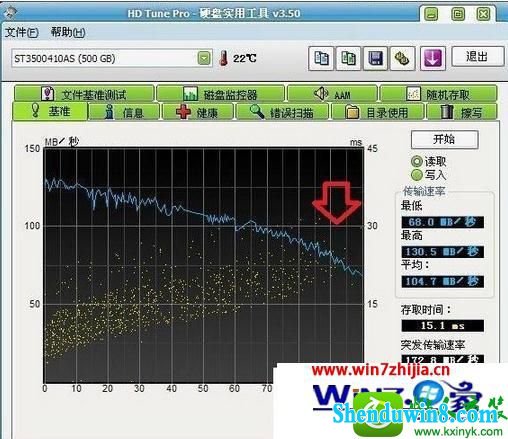The image size is (508, 439).
Task: Click the purple download arrow icon
Action: click(x=433, y=58)
